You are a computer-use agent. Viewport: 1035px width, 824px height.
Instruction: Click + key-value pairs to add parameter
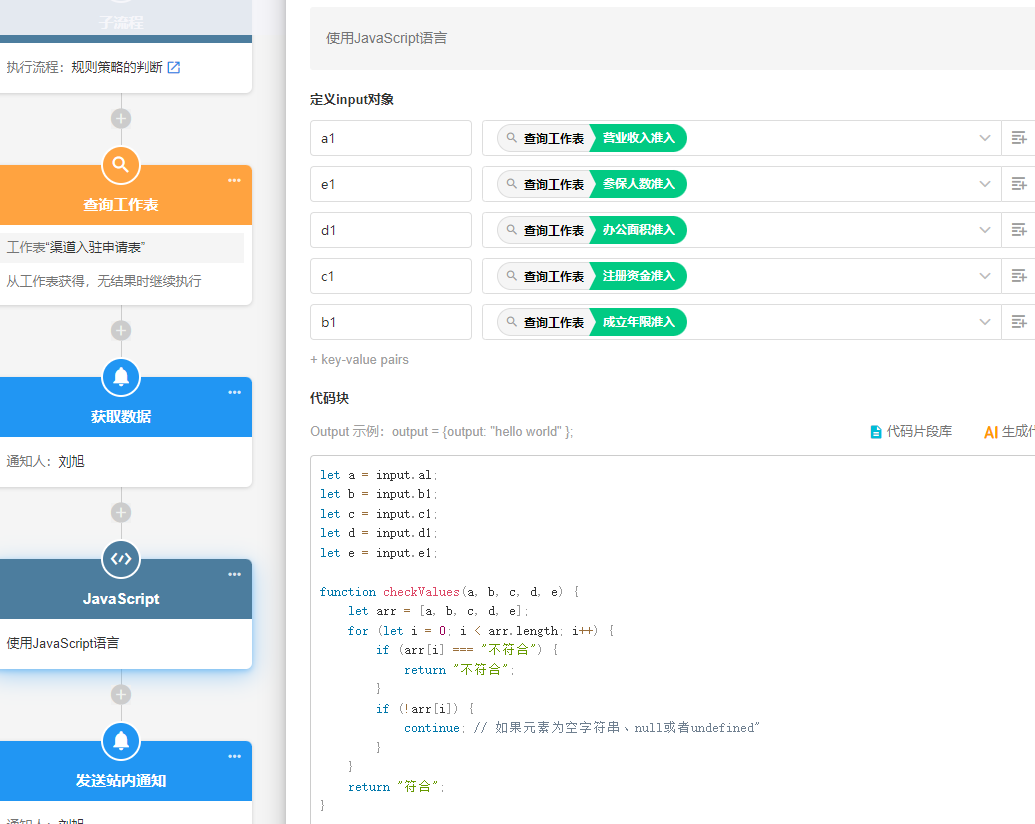click(359, 360)
